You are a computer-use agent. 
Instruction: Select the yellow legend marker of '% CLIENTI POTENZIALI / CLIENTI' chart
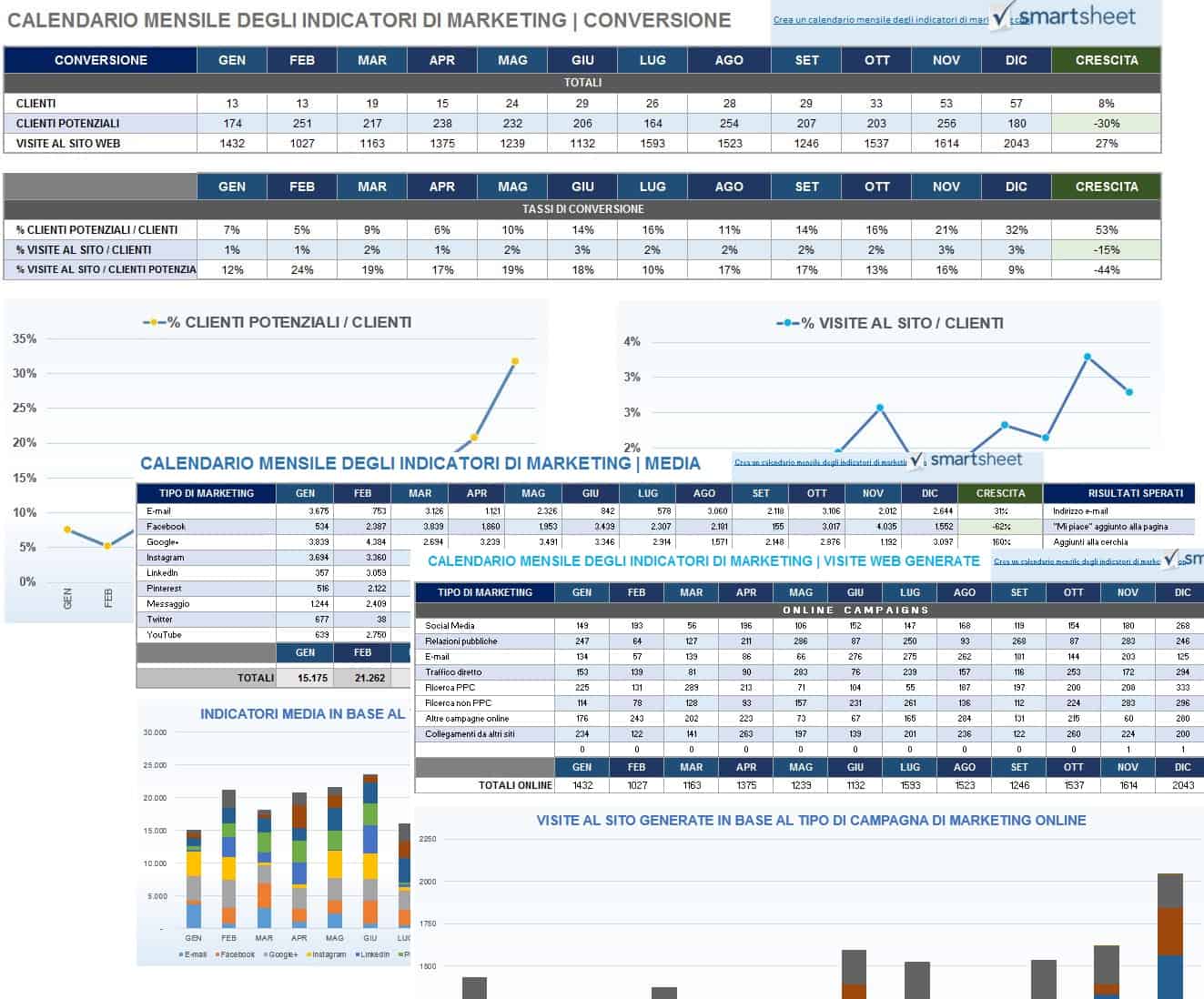tap(153, 322)
